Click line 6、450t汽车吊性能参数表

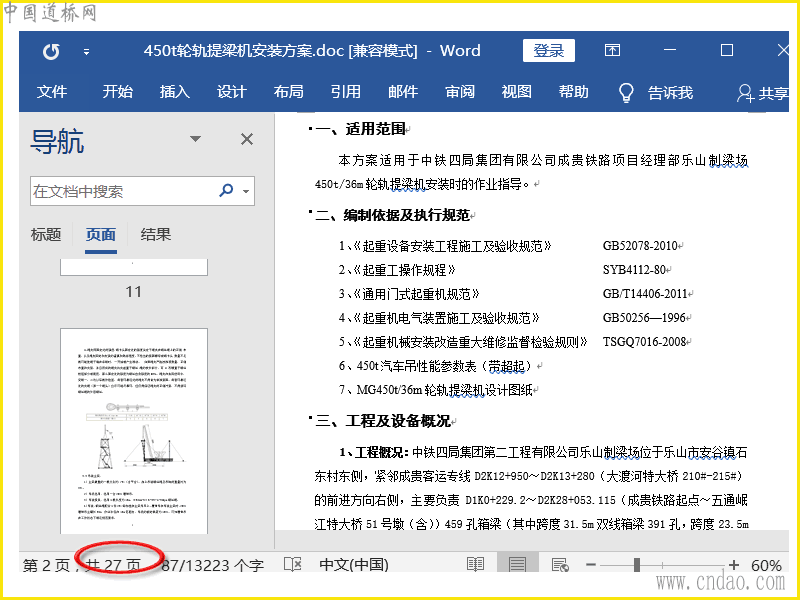pos(438,366)
